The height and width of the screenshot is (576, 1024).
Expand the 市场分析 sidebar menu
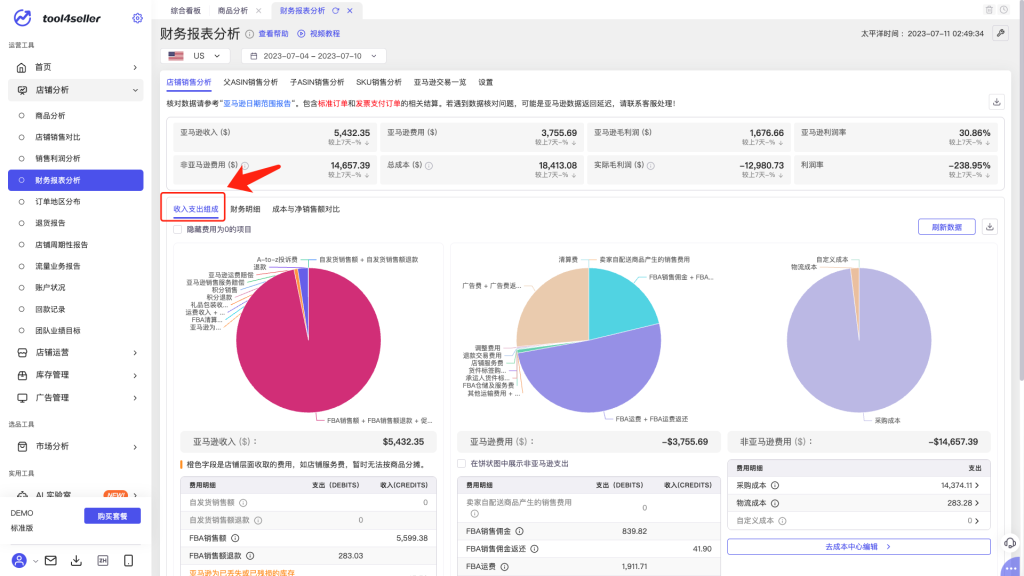[x=76, y=447]
